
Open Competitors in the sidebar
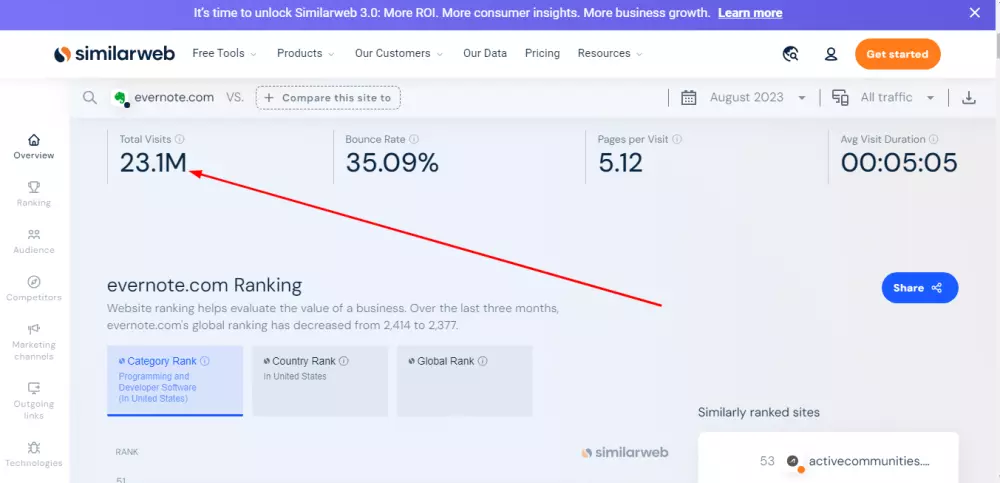34,288
